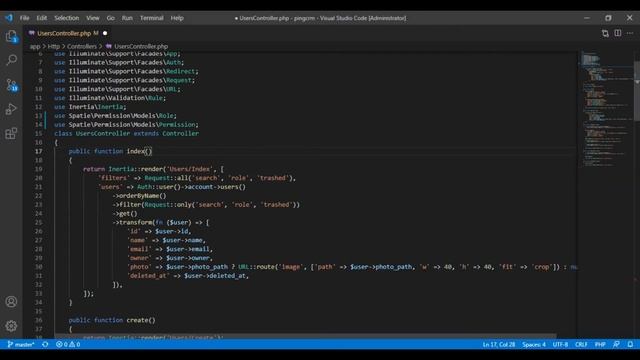The height and width of the screenshot is (360, 640).
Task: Change encoding via UTF-8
Action: [x=560, y=344]
